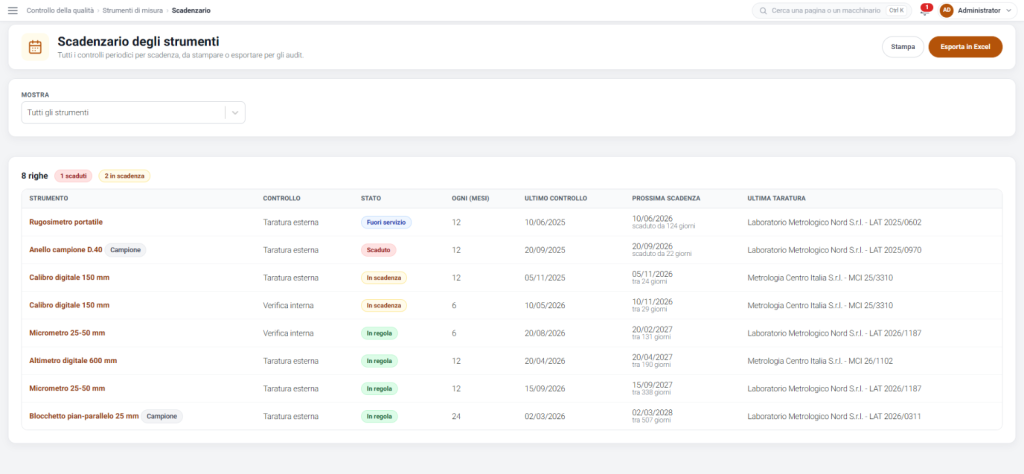Expand the Administrator account menu chevron
Viewport: 1024px width, 474px height.
click(1009, 10)
